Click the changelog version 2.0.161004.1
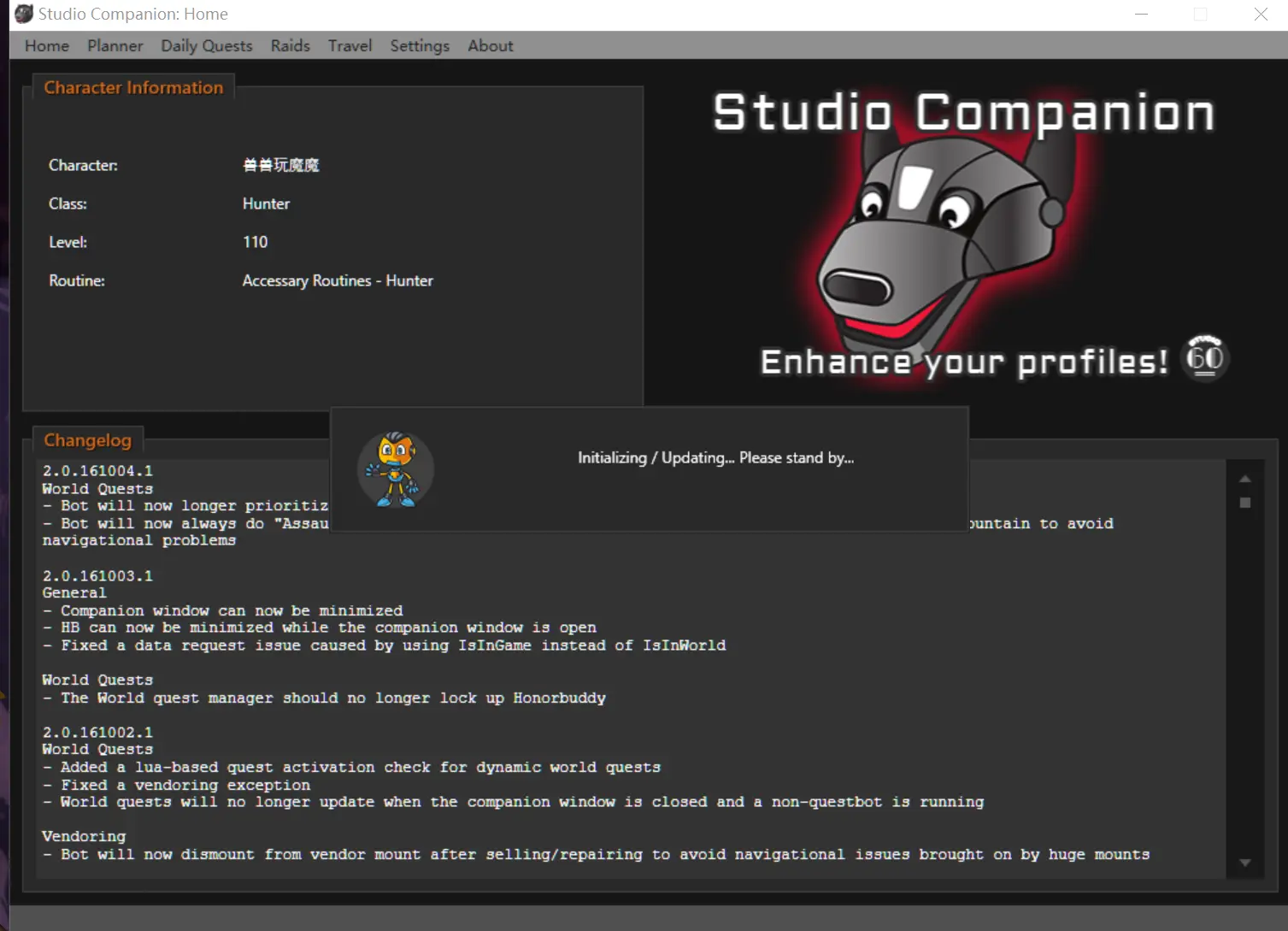This screenshot has width=1288, height=931. 97,471
